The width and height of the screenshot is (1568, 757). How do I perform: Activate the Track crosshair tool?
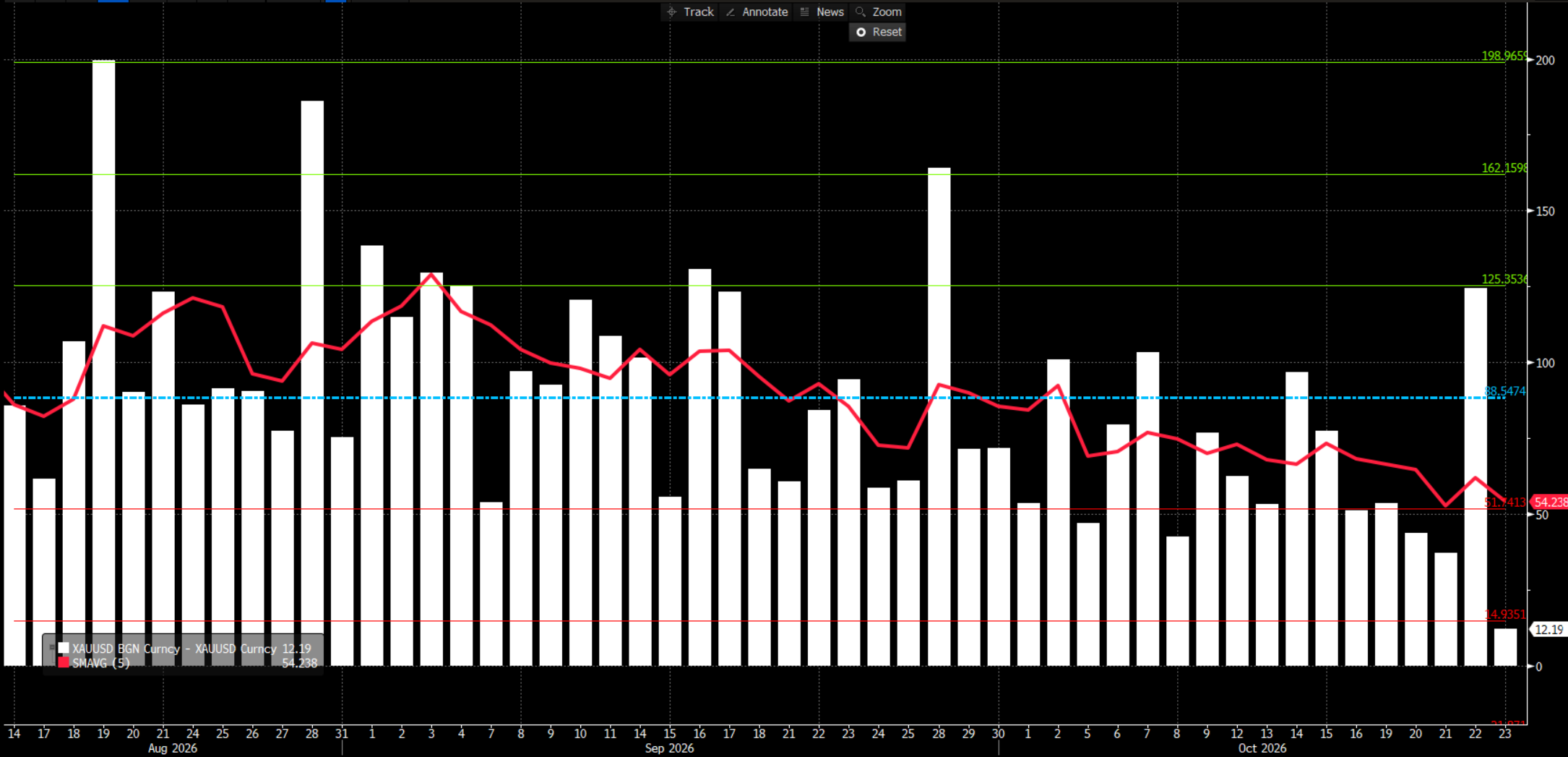(x=690, y=12)
